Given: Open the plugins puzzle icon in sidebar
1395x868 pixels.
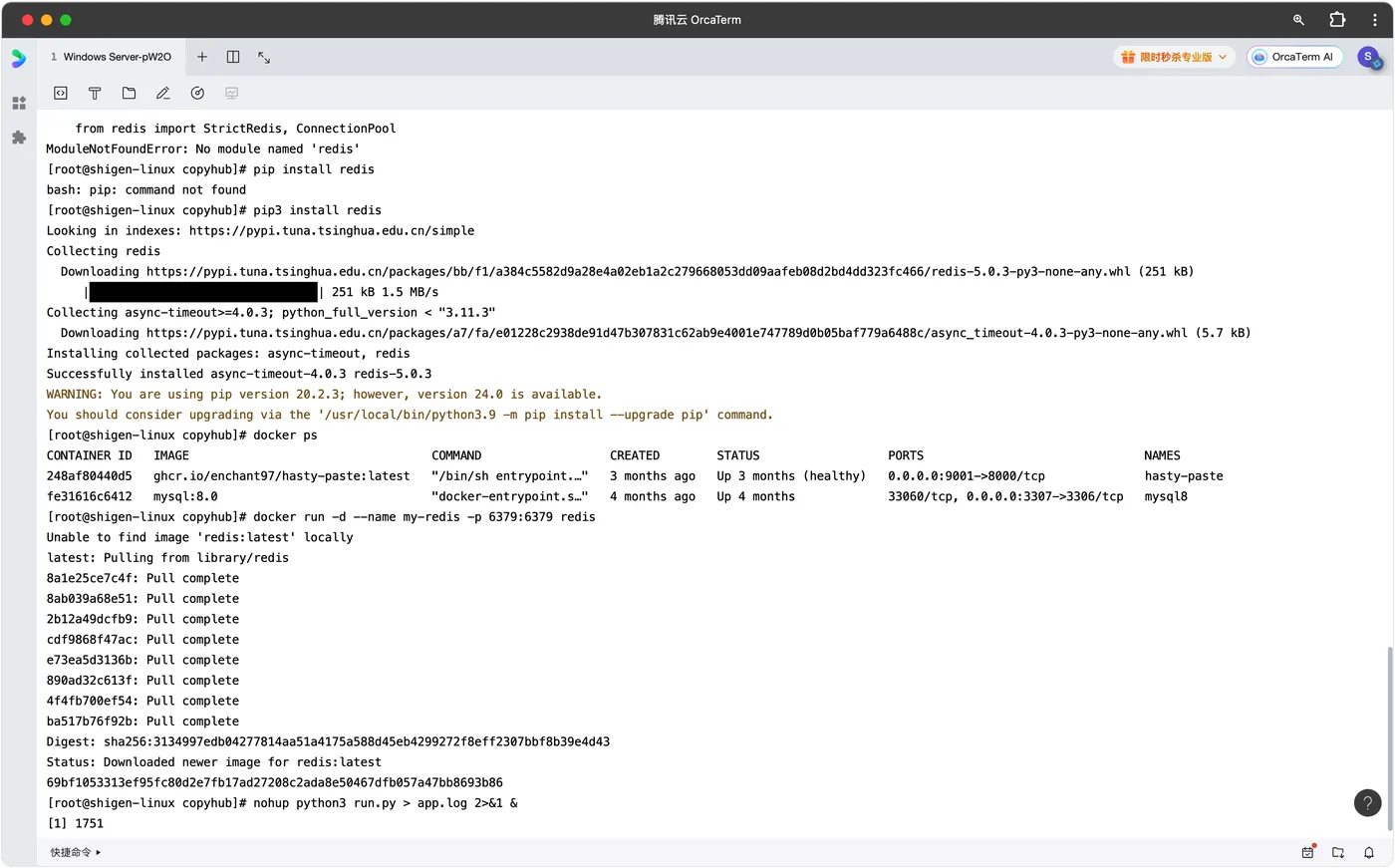Looking at the screenshot, I should click(x=19, y=138).
